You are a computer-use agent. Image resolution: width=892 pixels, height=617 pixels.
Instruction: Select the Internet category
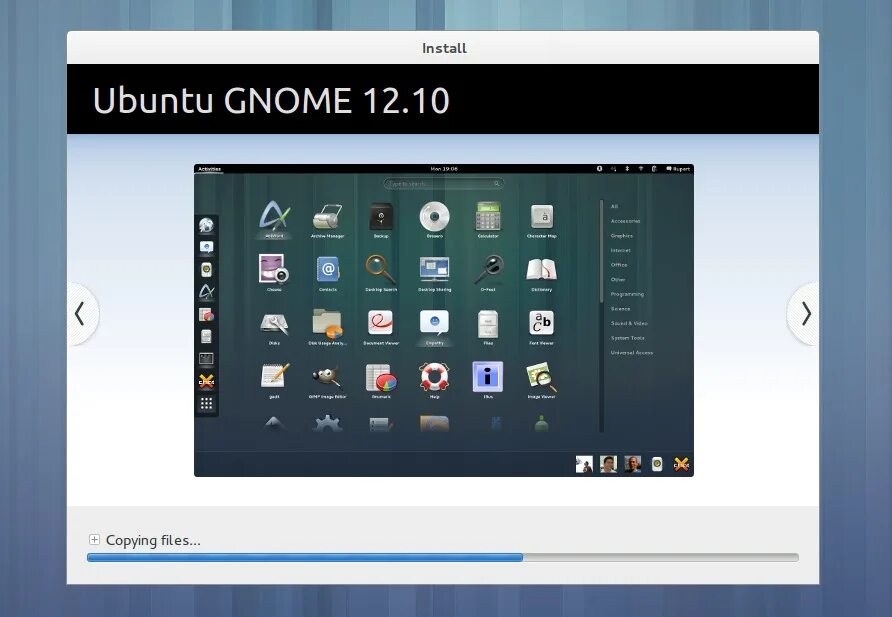click(621, 250)
